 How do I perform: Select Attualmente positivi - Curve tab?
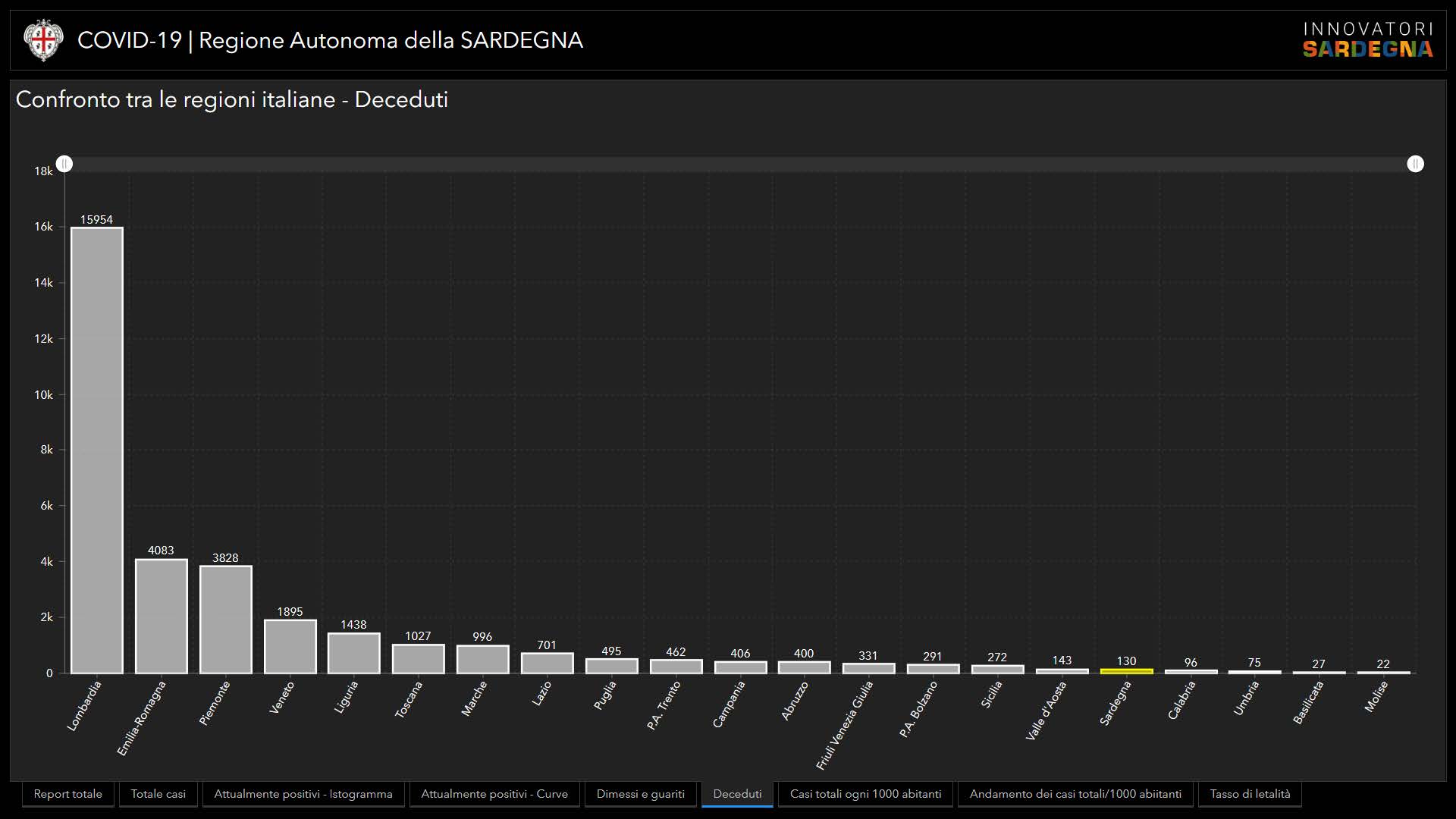point(494,794)
